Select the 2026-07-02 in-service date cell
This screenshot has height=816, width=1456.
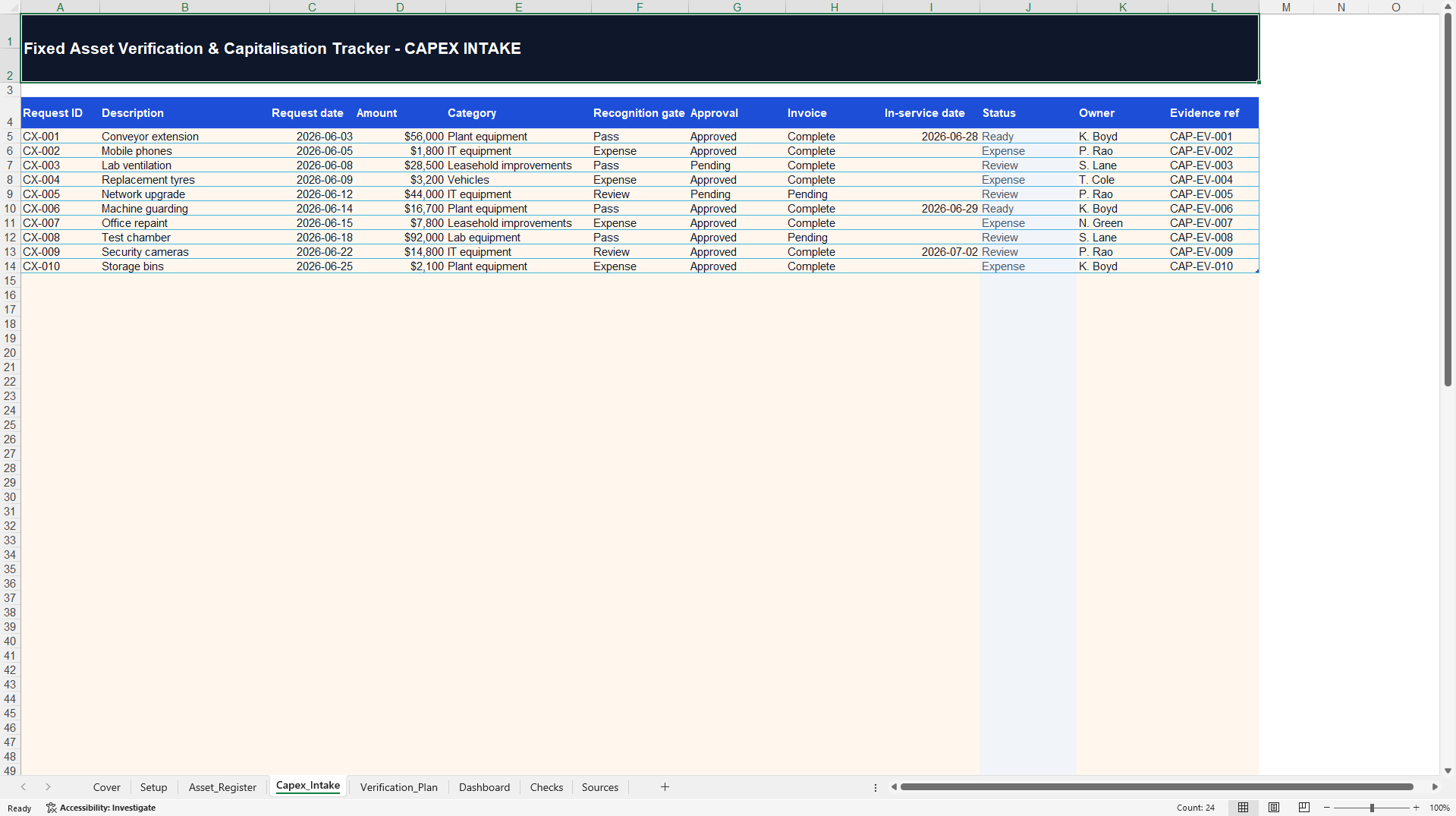coord(931,252)
